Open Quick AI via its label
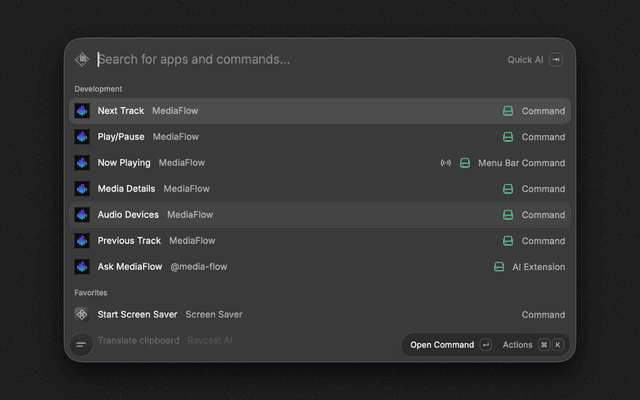This screenshot has width=640, height=400. click(x=525, y=60)
